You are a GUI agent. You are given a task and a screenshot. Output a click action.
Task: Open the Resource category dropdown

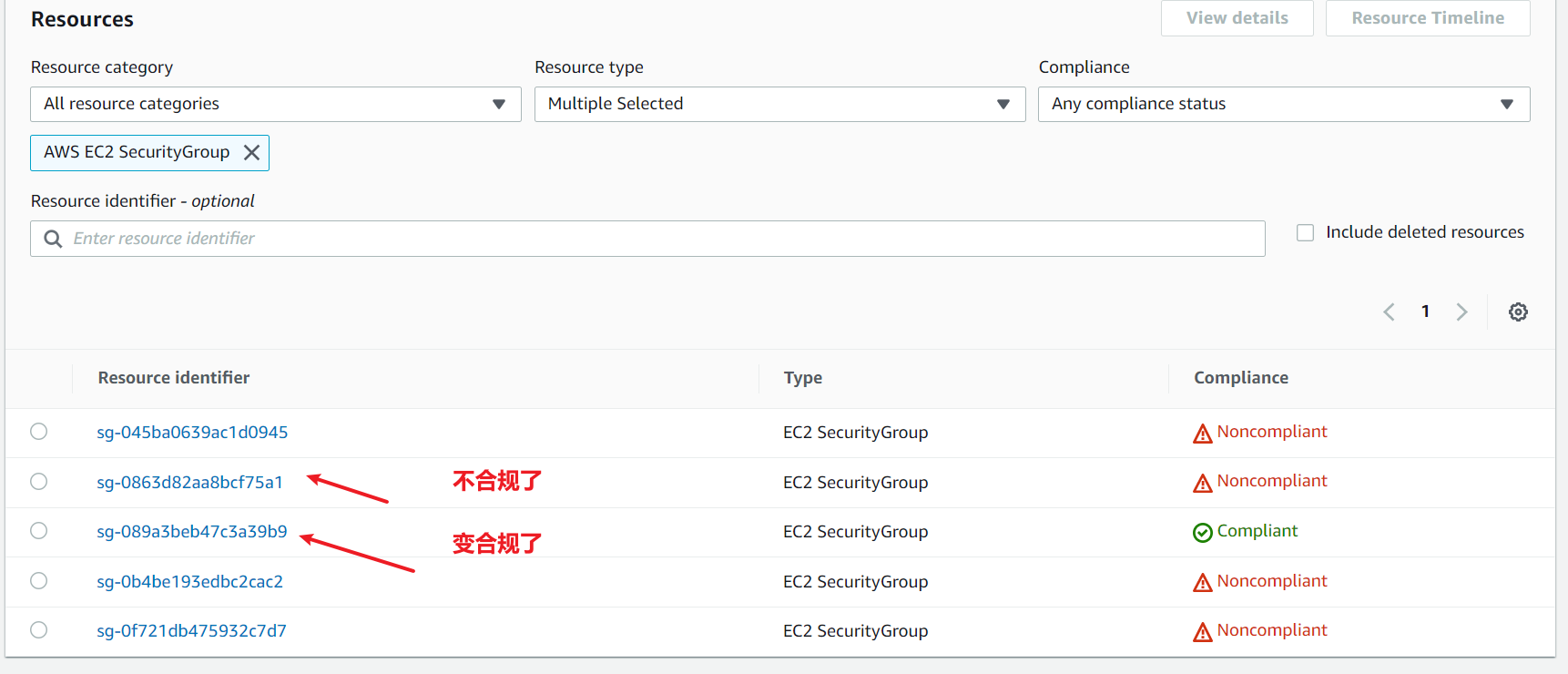coord(275,104)
